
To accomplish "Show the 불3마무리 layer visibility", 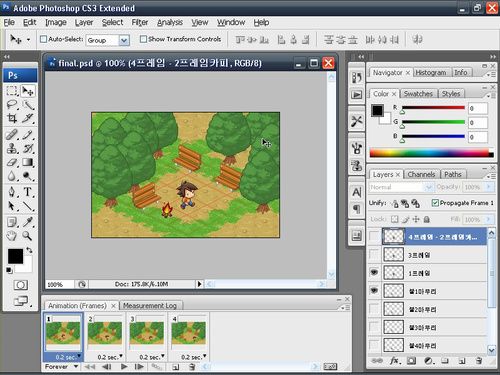I will pos(374,327).
